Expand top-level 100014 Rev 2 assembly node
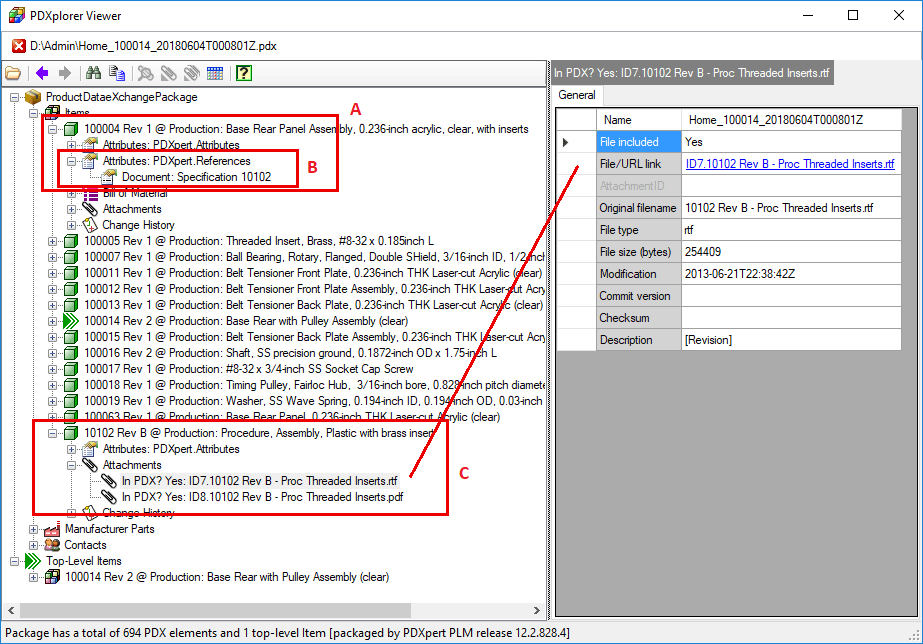The width and height of the screenshot is (923, 644). (x=34, y=577)
